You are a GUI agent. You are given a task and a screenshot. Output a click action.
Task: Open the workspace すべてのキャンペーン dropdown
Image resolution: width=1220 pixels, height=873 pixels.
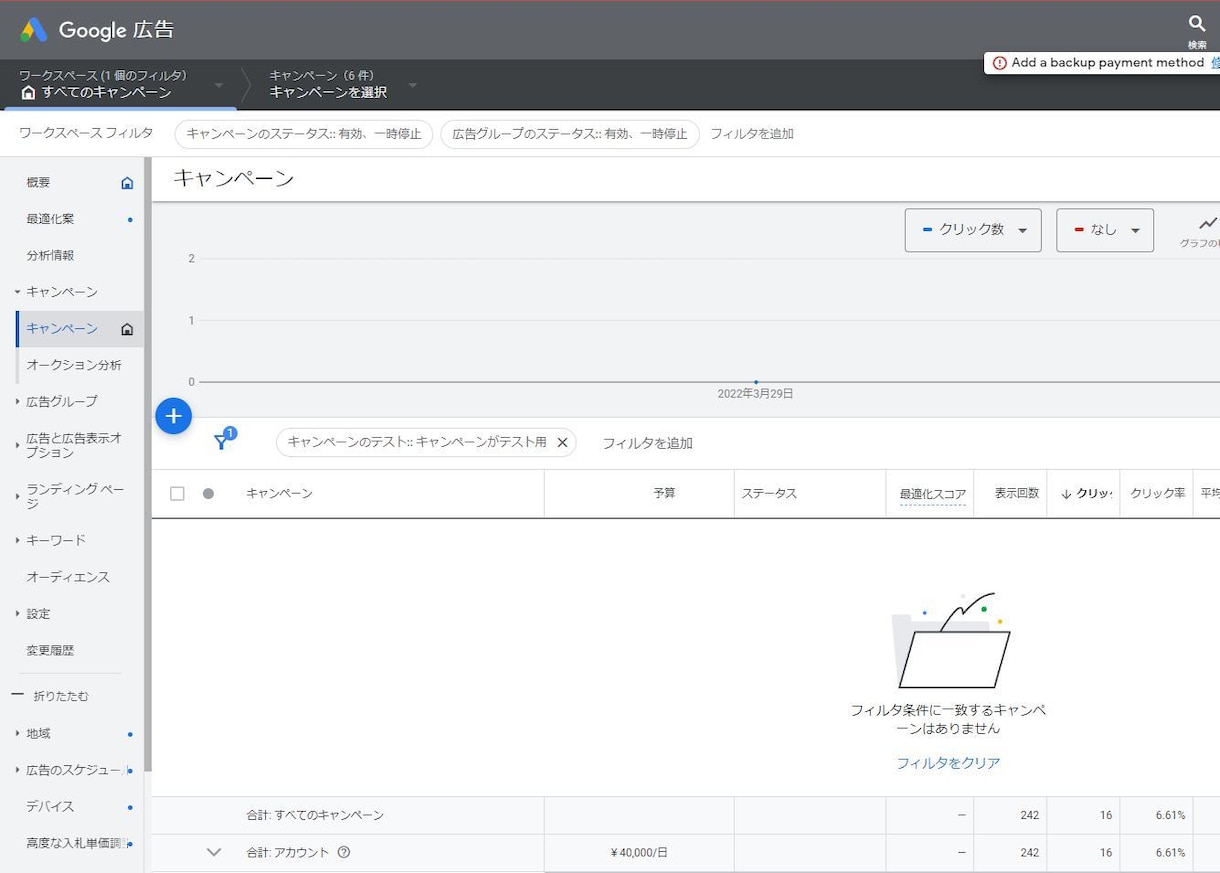click(x=219, y=85)
